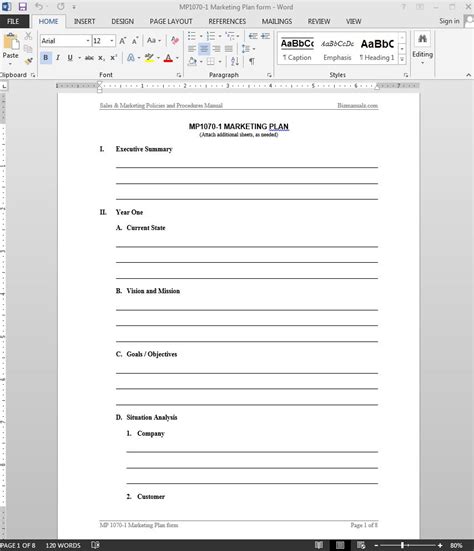Apply superscript formatting
Screen dimensions: 474x551
pyautogui.click(x=113, y=58)
